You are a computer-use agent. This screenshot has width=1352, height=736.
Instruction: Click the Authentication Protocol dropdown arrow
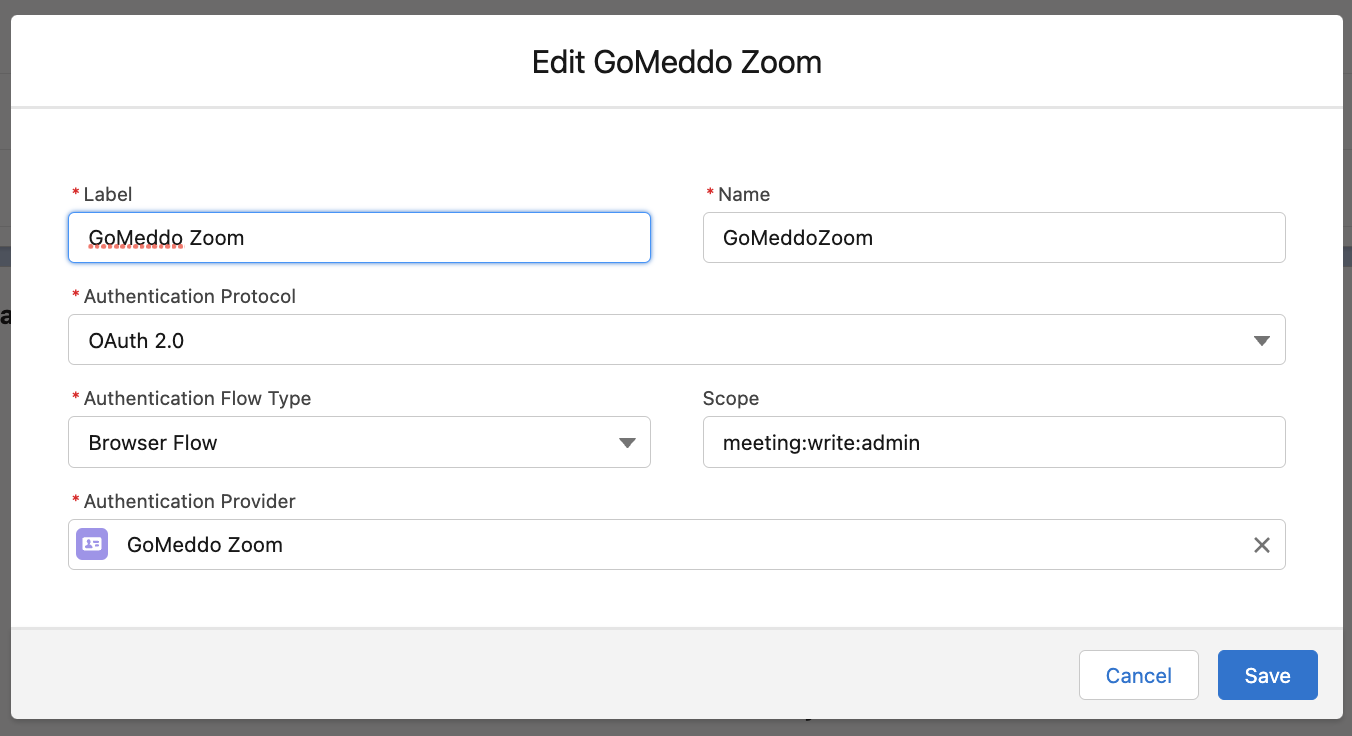[1262, 341]
